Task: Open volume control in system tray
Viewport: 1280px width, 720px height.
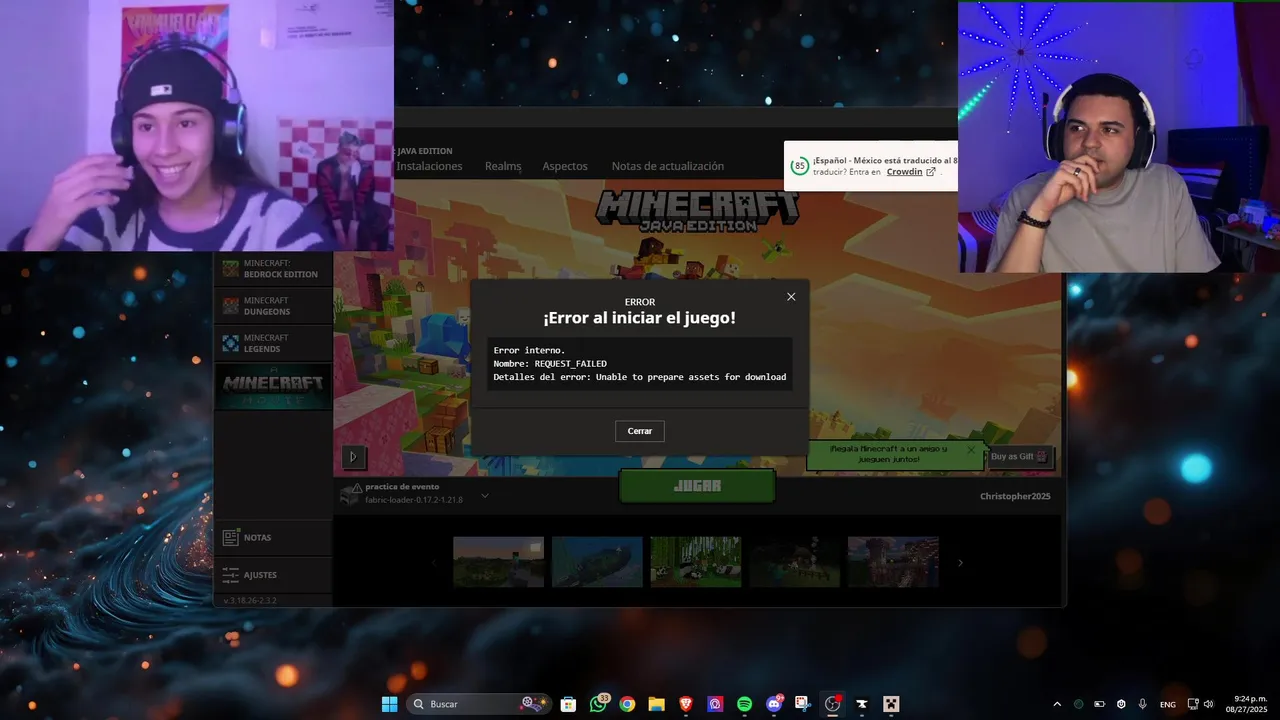Action: pos(1209,704)
